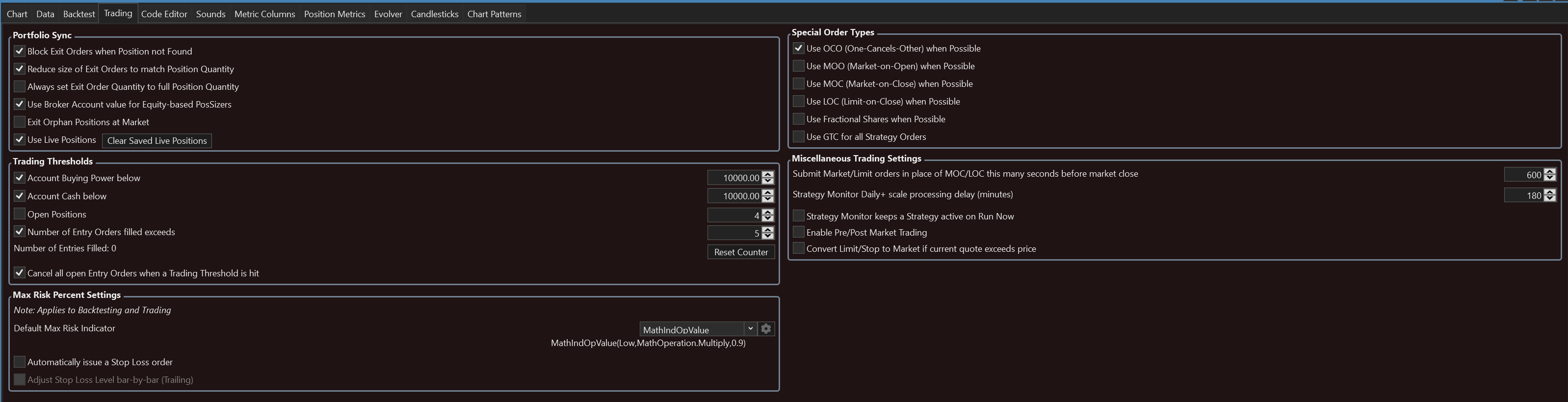Toggle Use Live Positions checkbox

click(x=20, y=139)
